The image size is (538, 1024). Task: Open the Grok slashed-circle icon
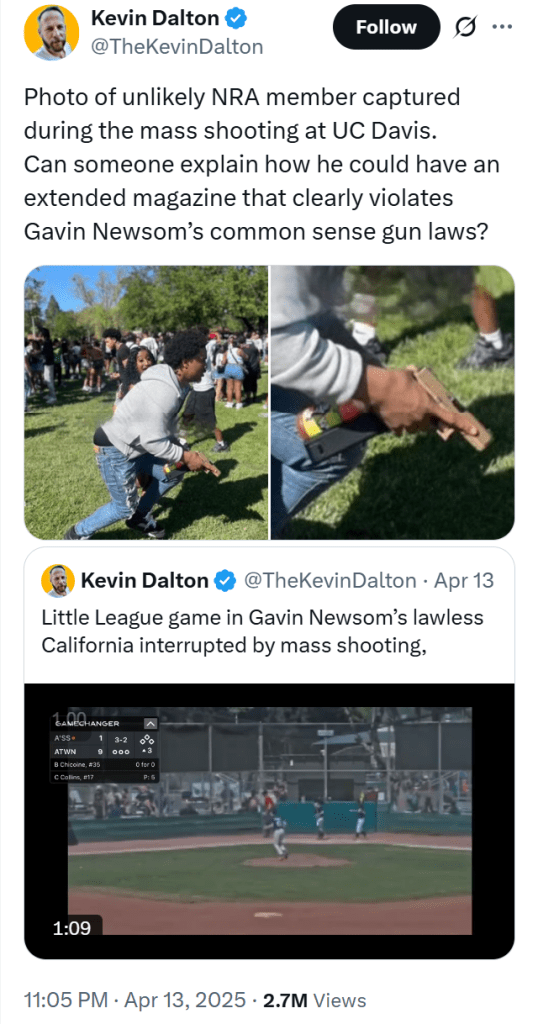(466, 27)
